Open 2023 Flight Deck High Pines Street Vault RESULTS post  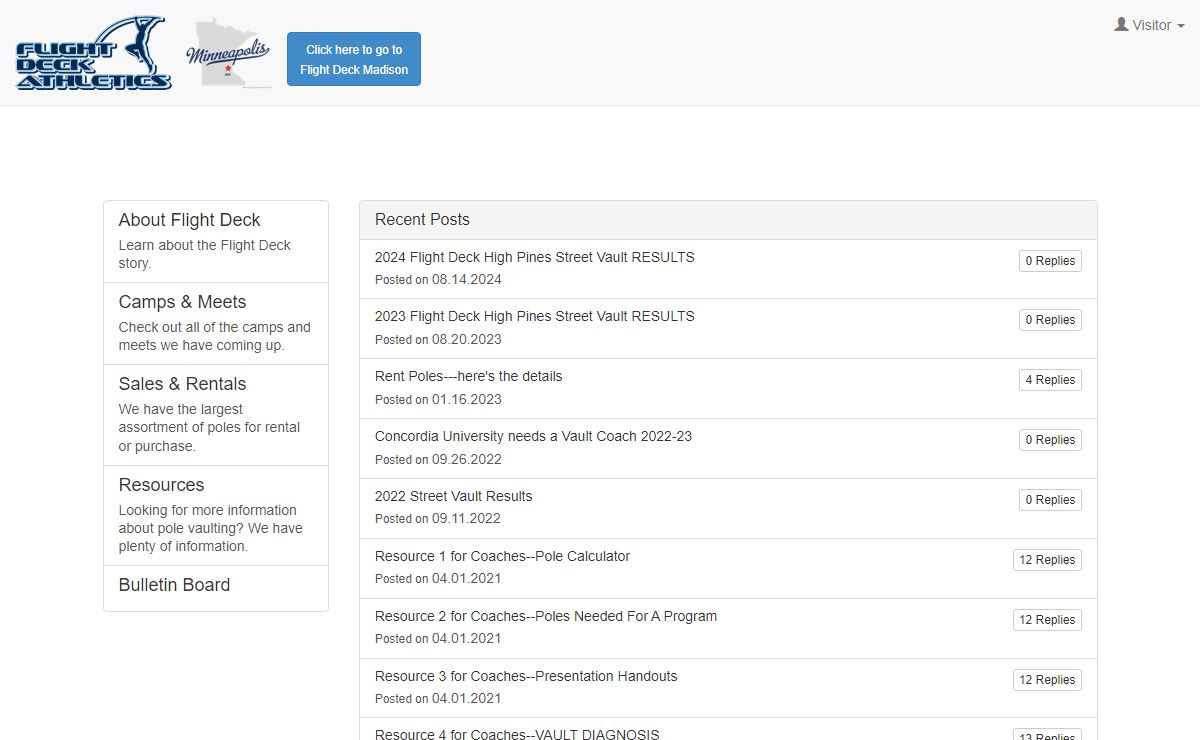point(535,316)
